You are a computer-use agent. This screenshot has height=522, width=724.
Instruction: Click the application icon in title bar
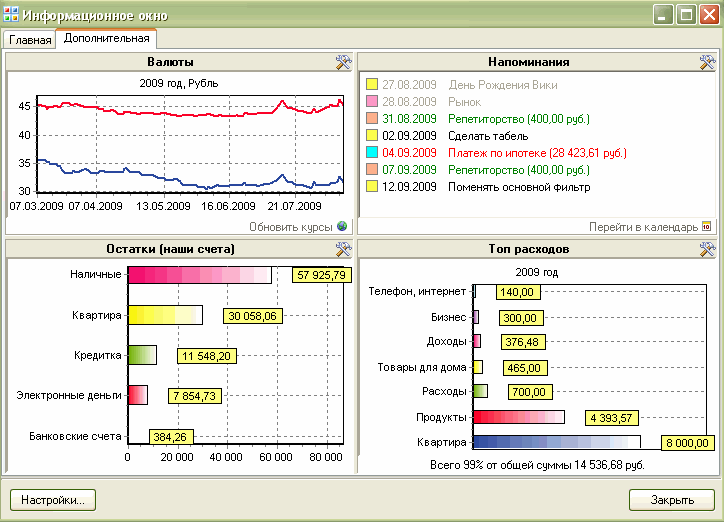(12, 16)
